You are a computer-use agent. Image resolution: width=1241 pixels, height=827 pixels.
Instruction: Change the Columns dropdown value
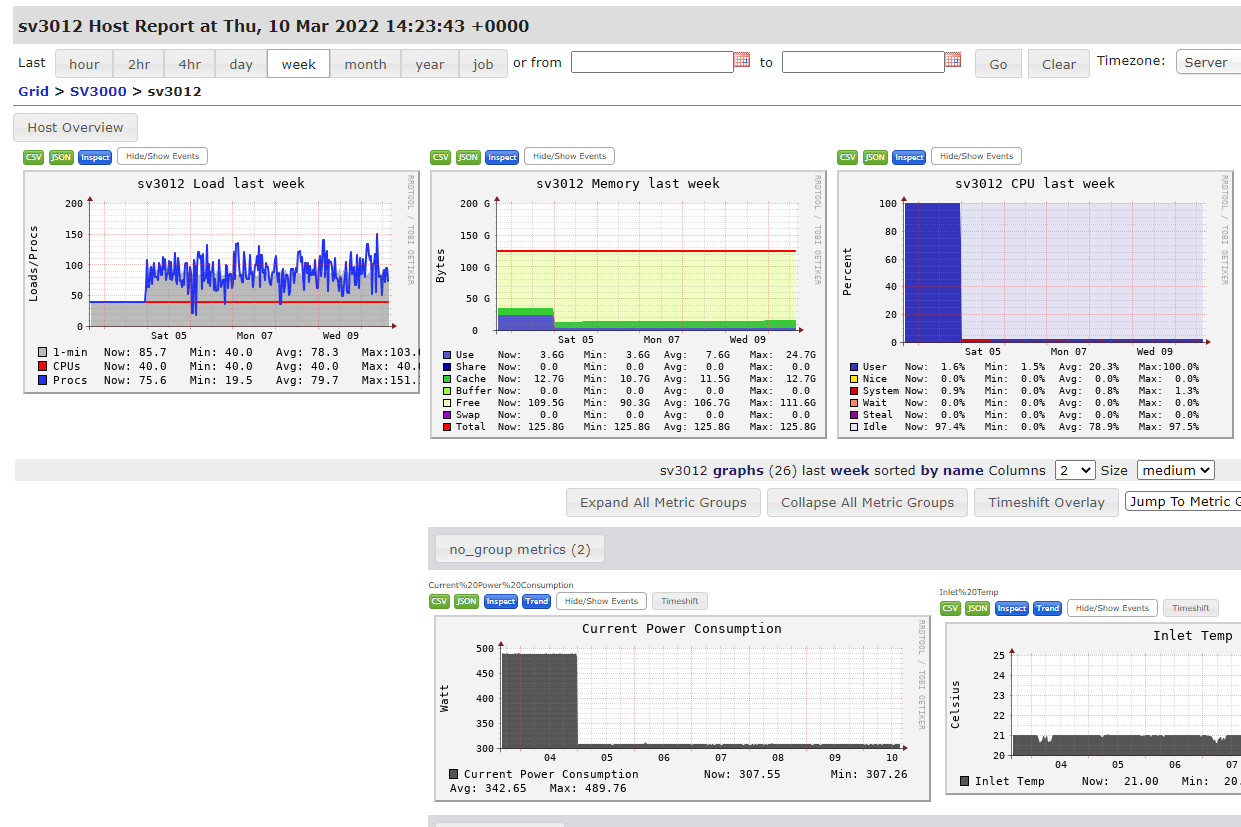pos(1074,469)
